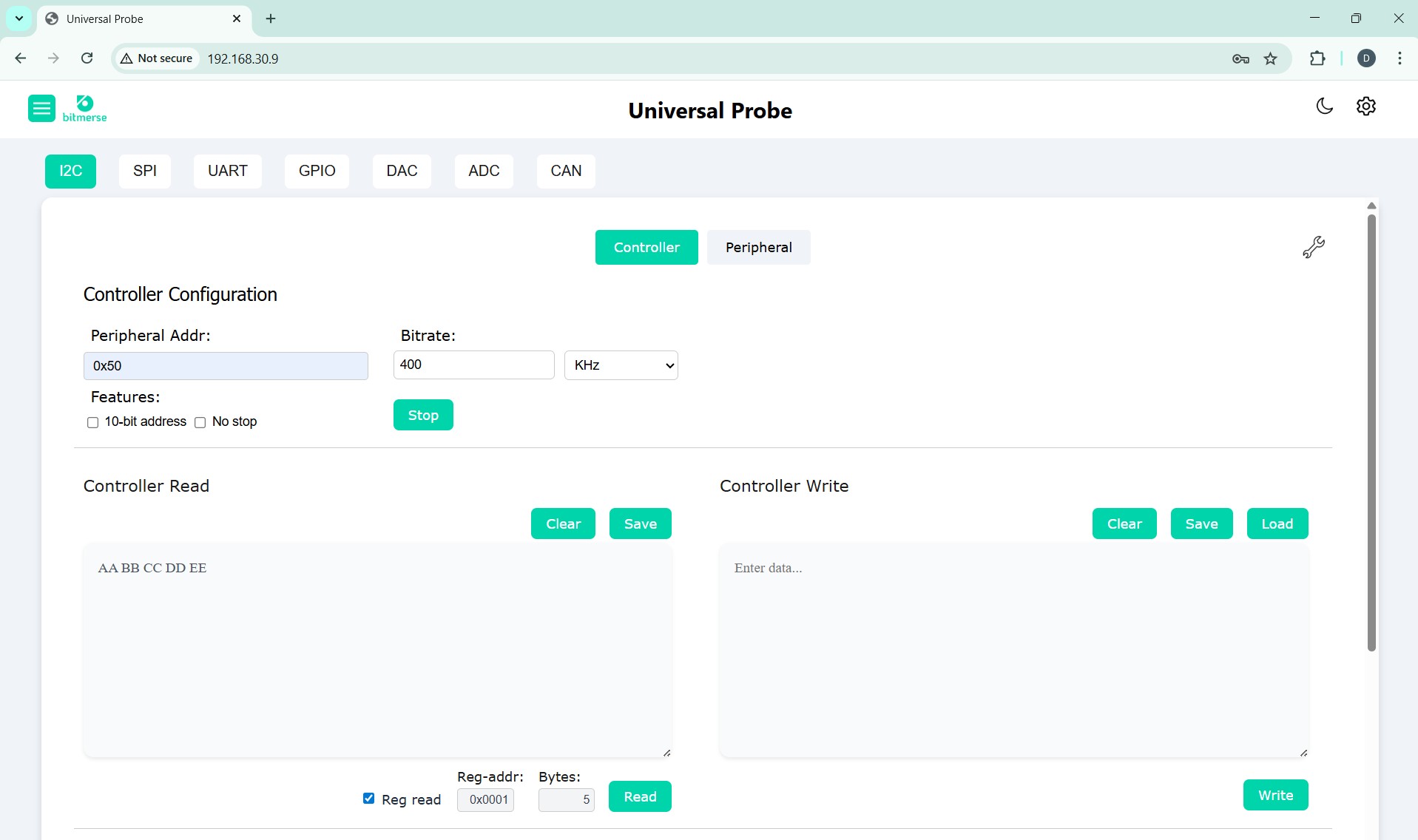Switch to the SPI tab
The height and width of the screenshot is (840, 1418).
point(145,171)
